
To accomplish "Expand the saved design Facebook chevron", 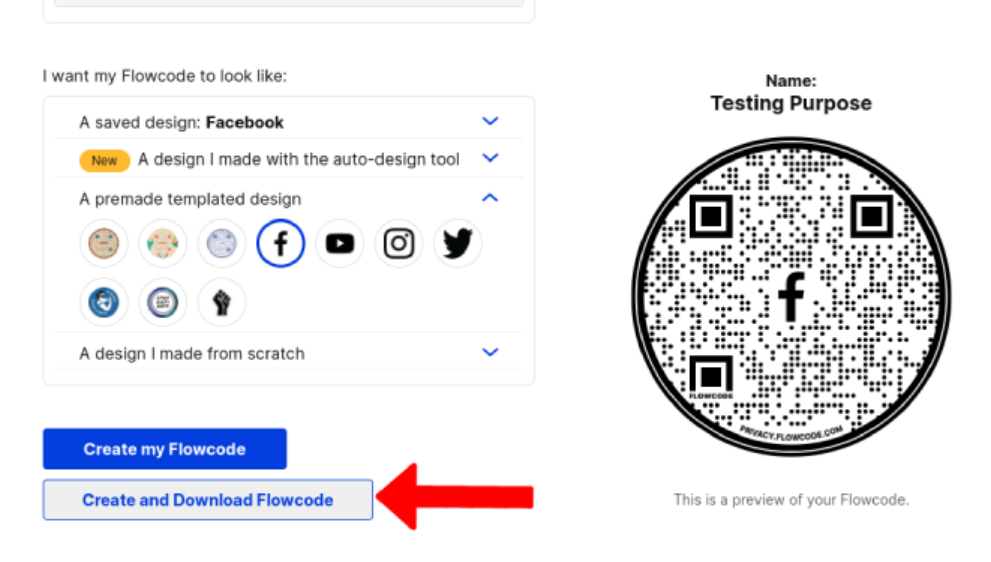I will (490, 121).
